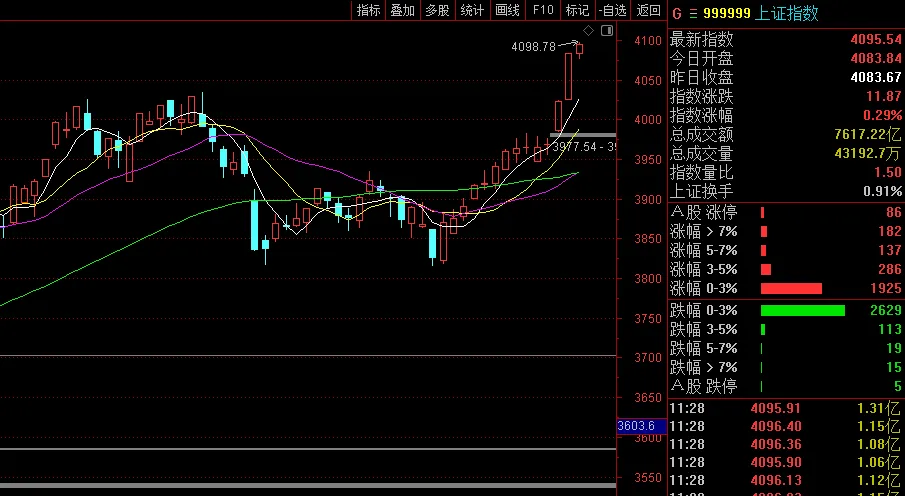The height and width of the screenshot is (496, 905).
Task: Click the red 涨幅 0-3% bar
Action: (791, 288)
